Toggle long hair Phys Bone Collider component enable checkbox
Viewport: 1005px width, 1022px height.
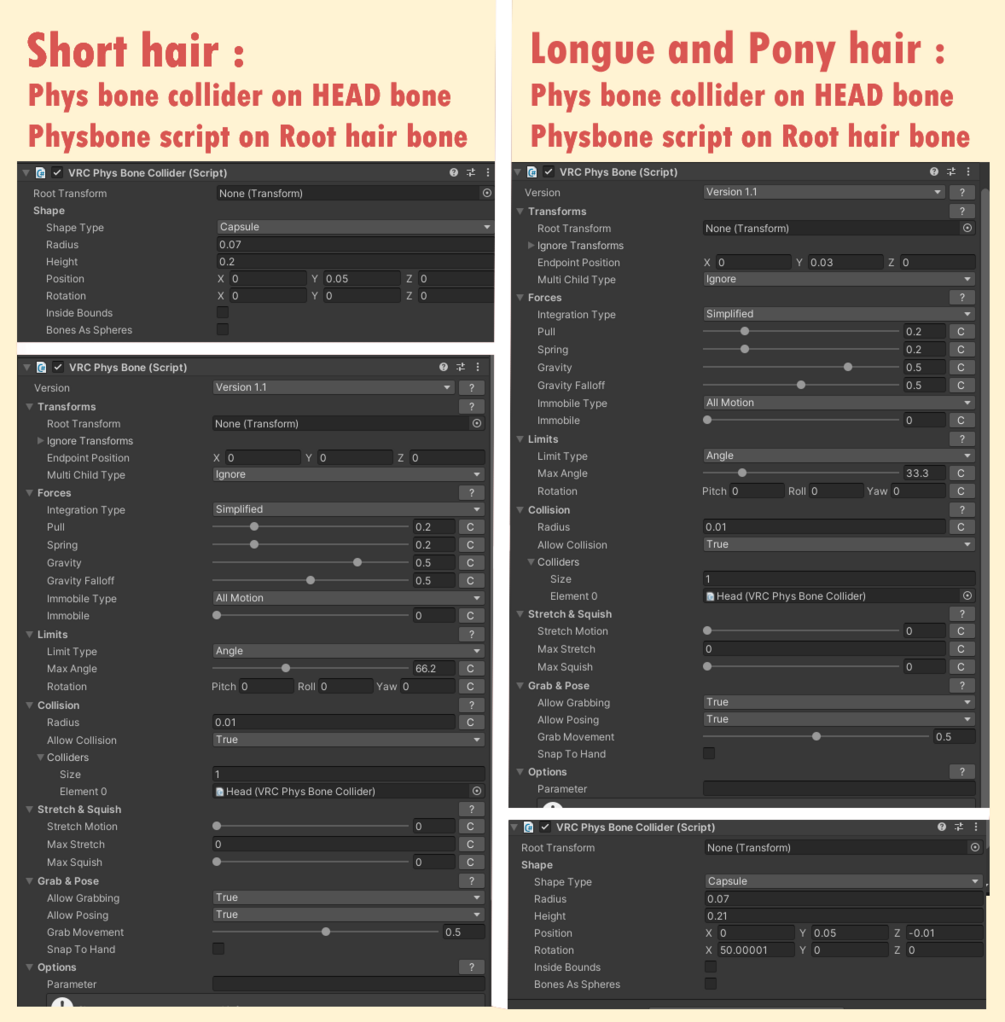click(546, 826)
